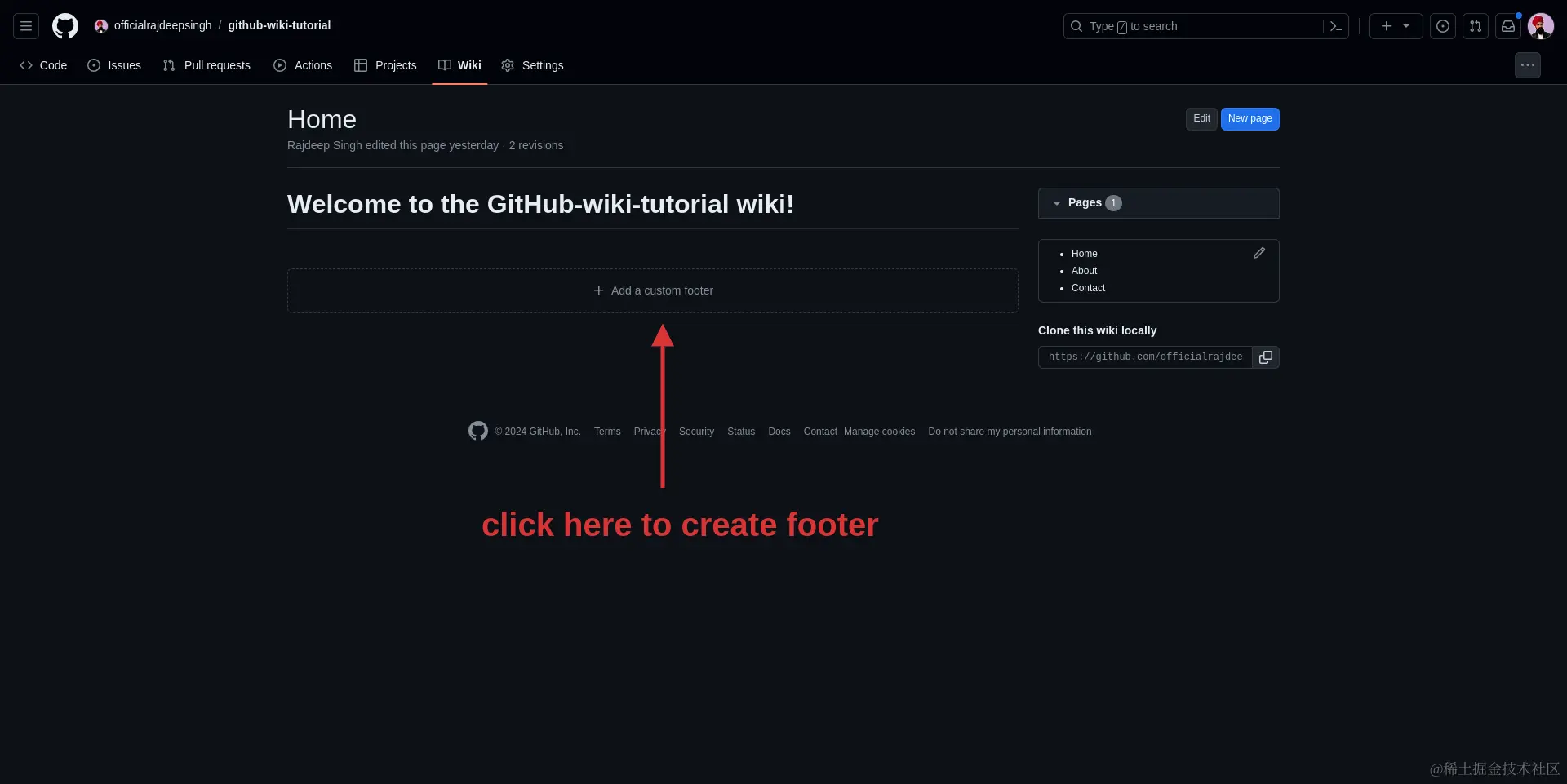Open the Wiki tab
The height and width of the screenshot is (784, 1567).
tap(459, 65)
